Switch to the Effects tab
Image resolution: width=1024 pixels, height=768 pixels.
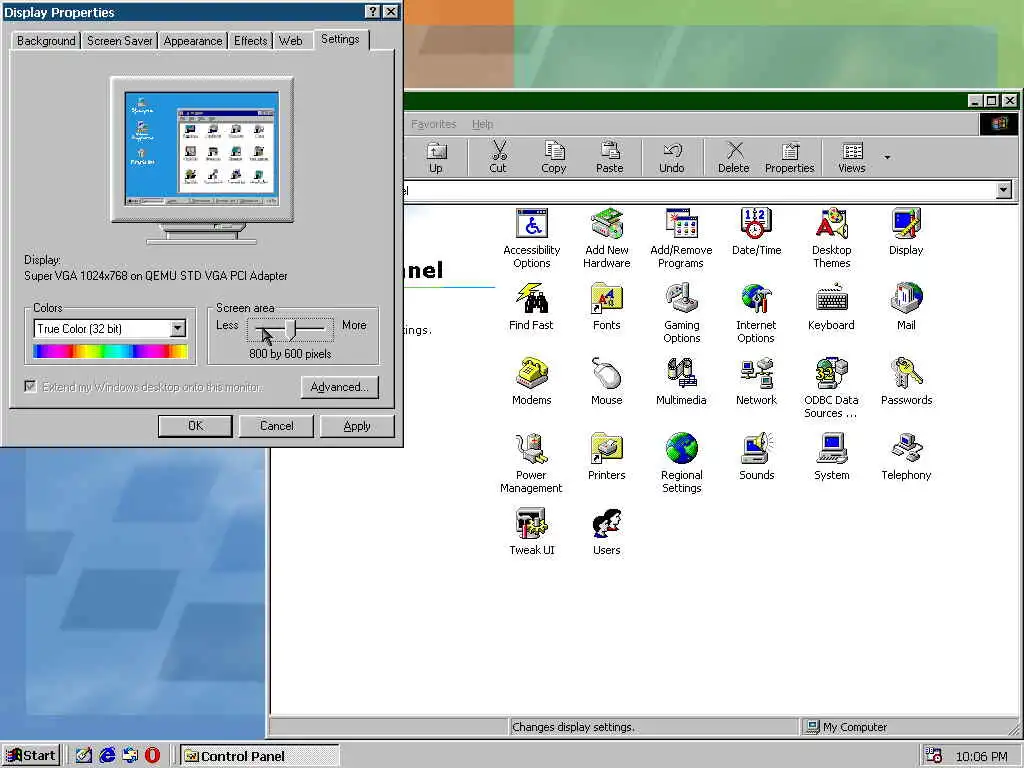[x=251, y=40]
